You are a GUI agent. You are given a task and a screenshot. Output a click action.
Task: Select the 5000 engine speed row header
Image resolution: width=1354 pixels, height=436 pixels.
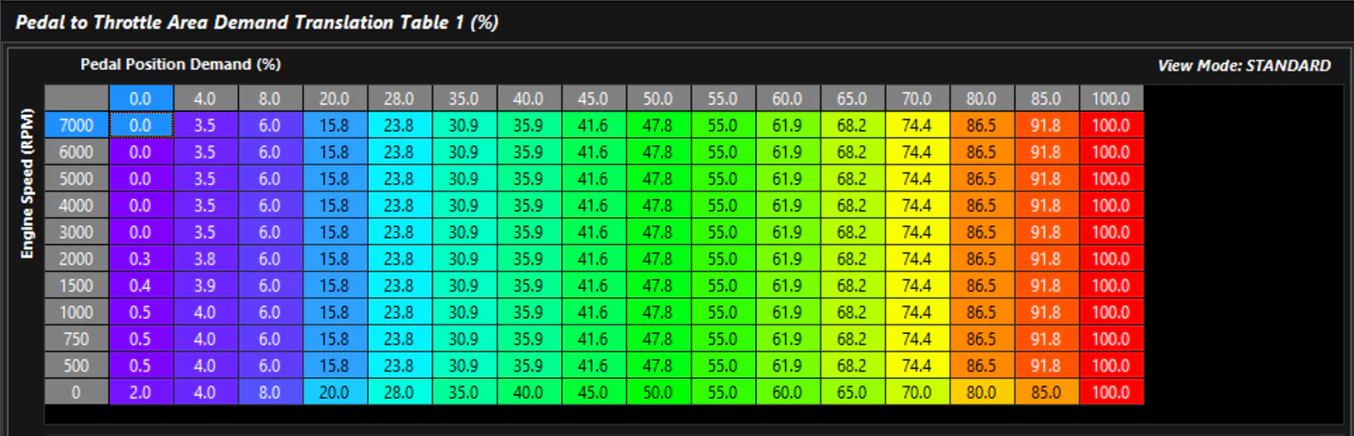[77, 178]
